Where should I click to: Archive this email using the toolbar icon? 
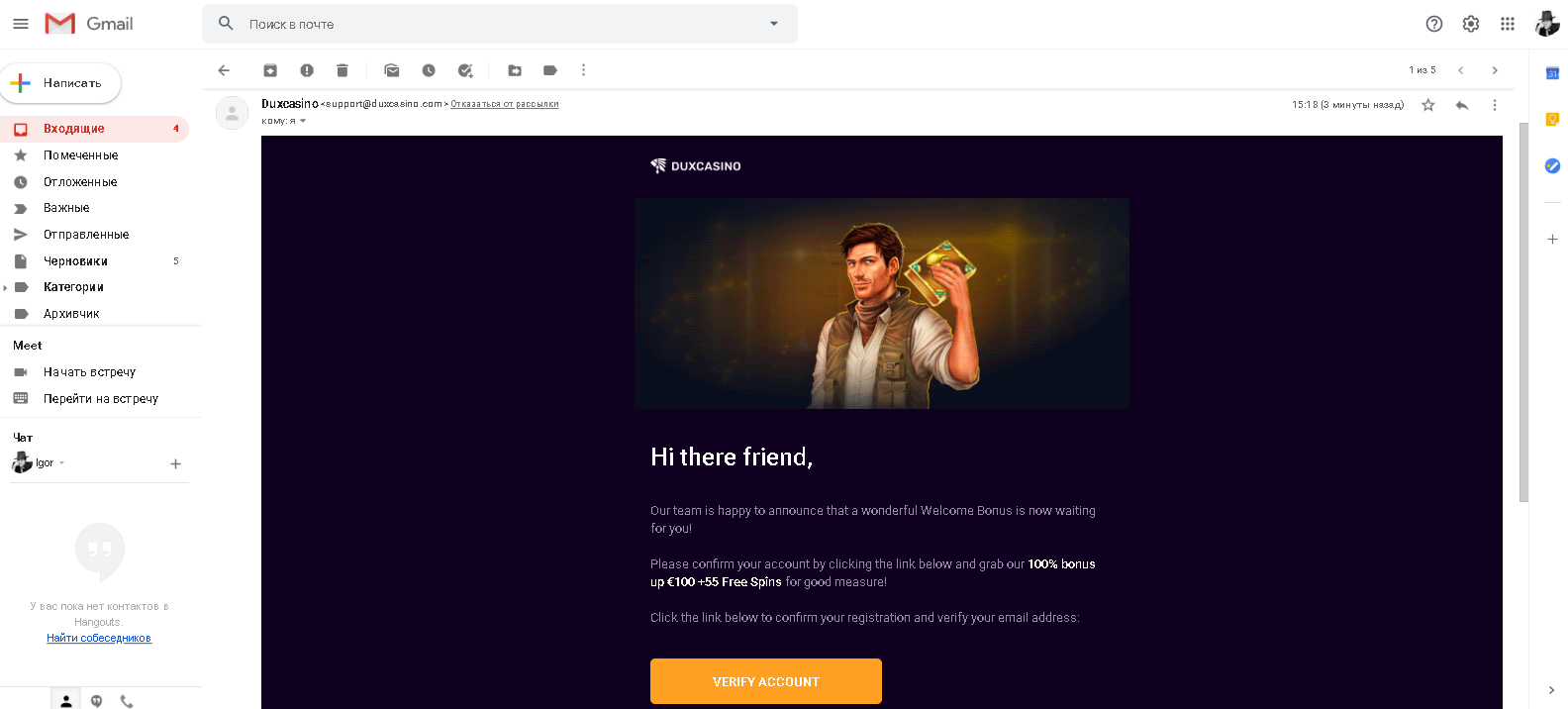coord(270,70)
